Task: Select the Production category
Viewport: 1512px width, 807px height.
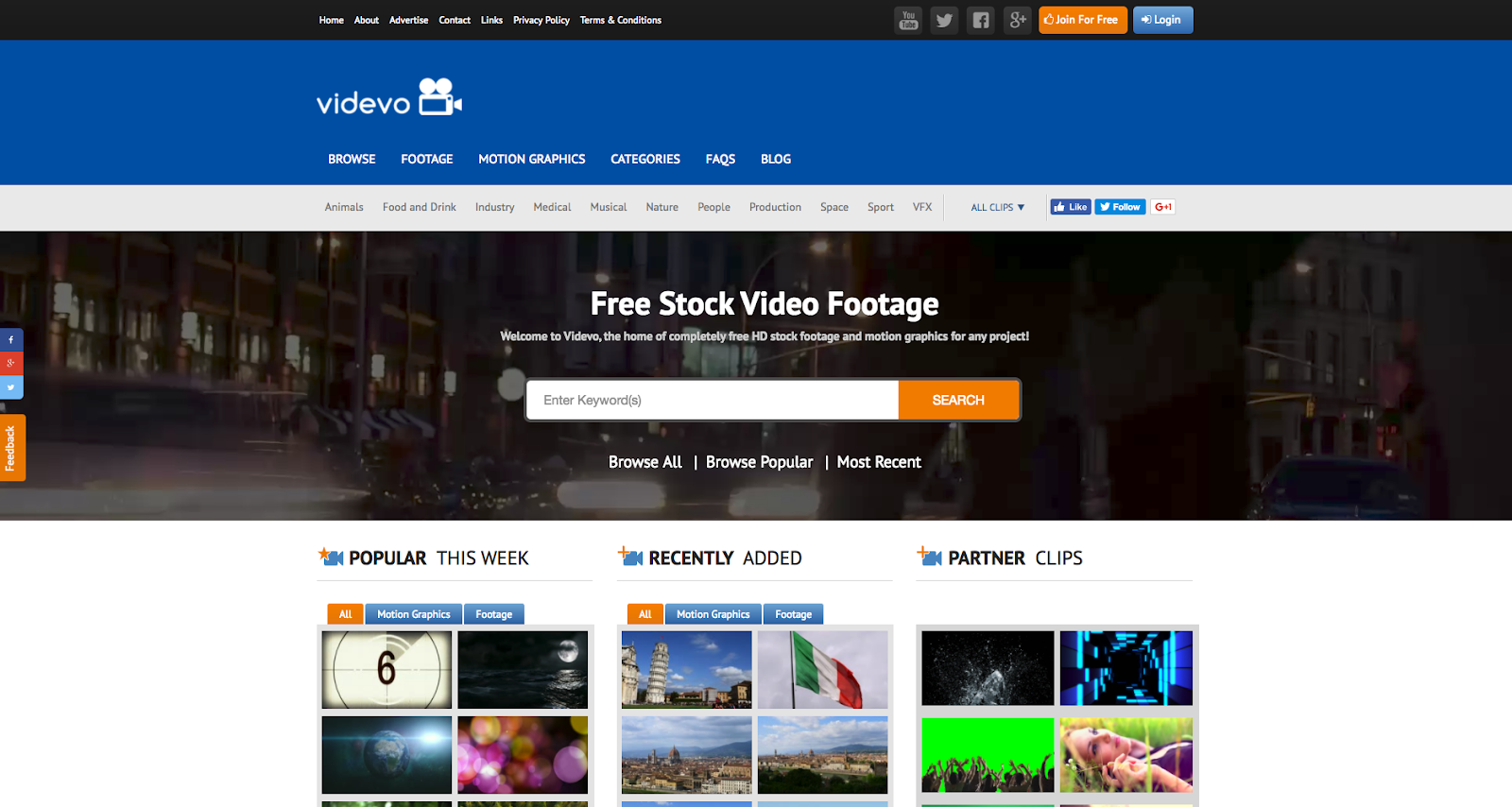Action: pos(775,207)
